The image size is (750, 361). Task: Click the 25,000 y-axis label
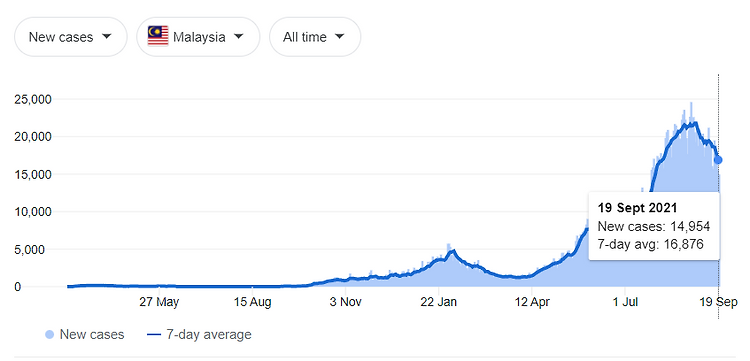[33, 99]
